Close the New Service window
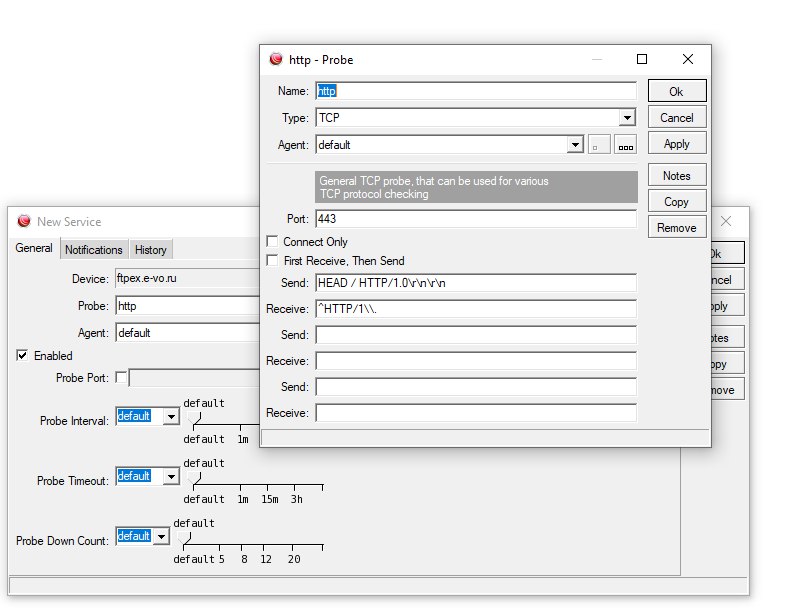 (726, 221)
